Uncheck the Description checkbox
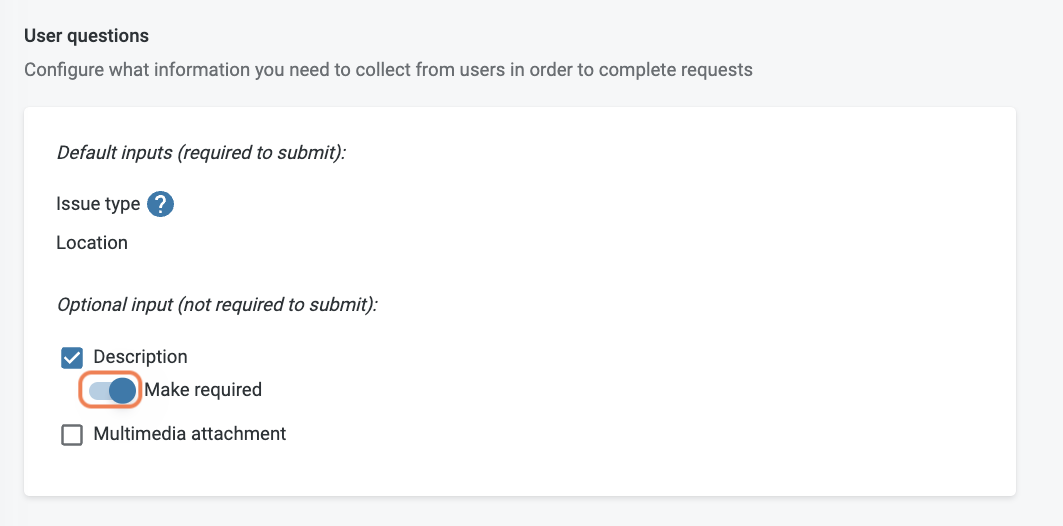This screenshot has width=1063, height=526. click(x=72, y=358)
